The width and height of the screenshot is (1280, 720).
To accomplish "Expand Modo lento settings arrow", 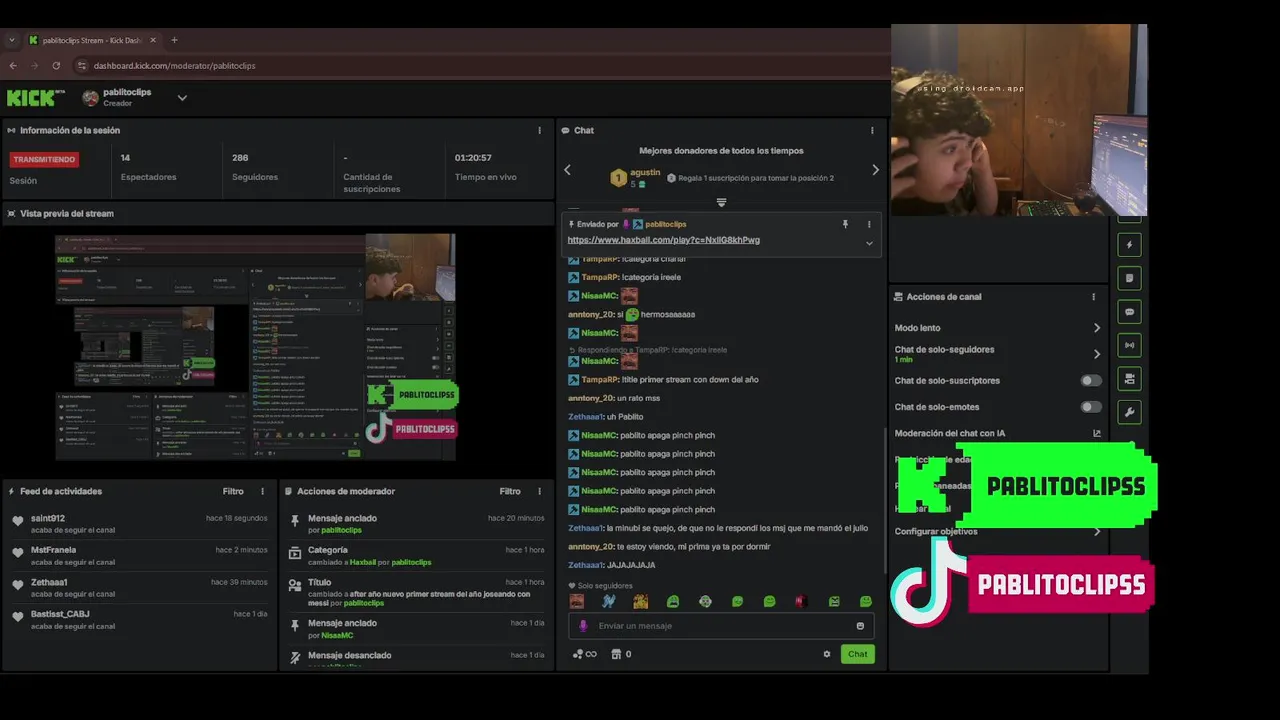I will click(x=1096, y=328).
